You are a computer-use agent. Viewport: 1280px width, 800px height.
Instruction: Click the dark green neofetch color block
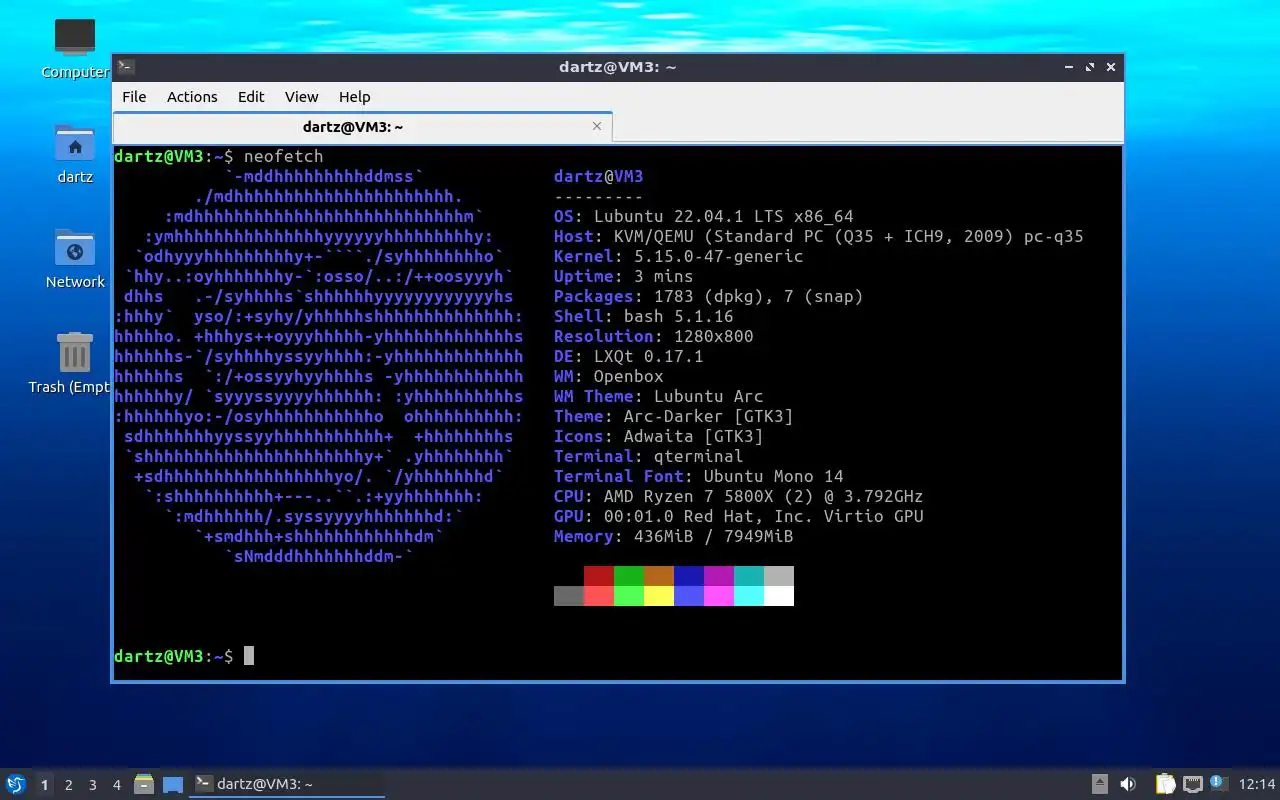tap(629, 576)
